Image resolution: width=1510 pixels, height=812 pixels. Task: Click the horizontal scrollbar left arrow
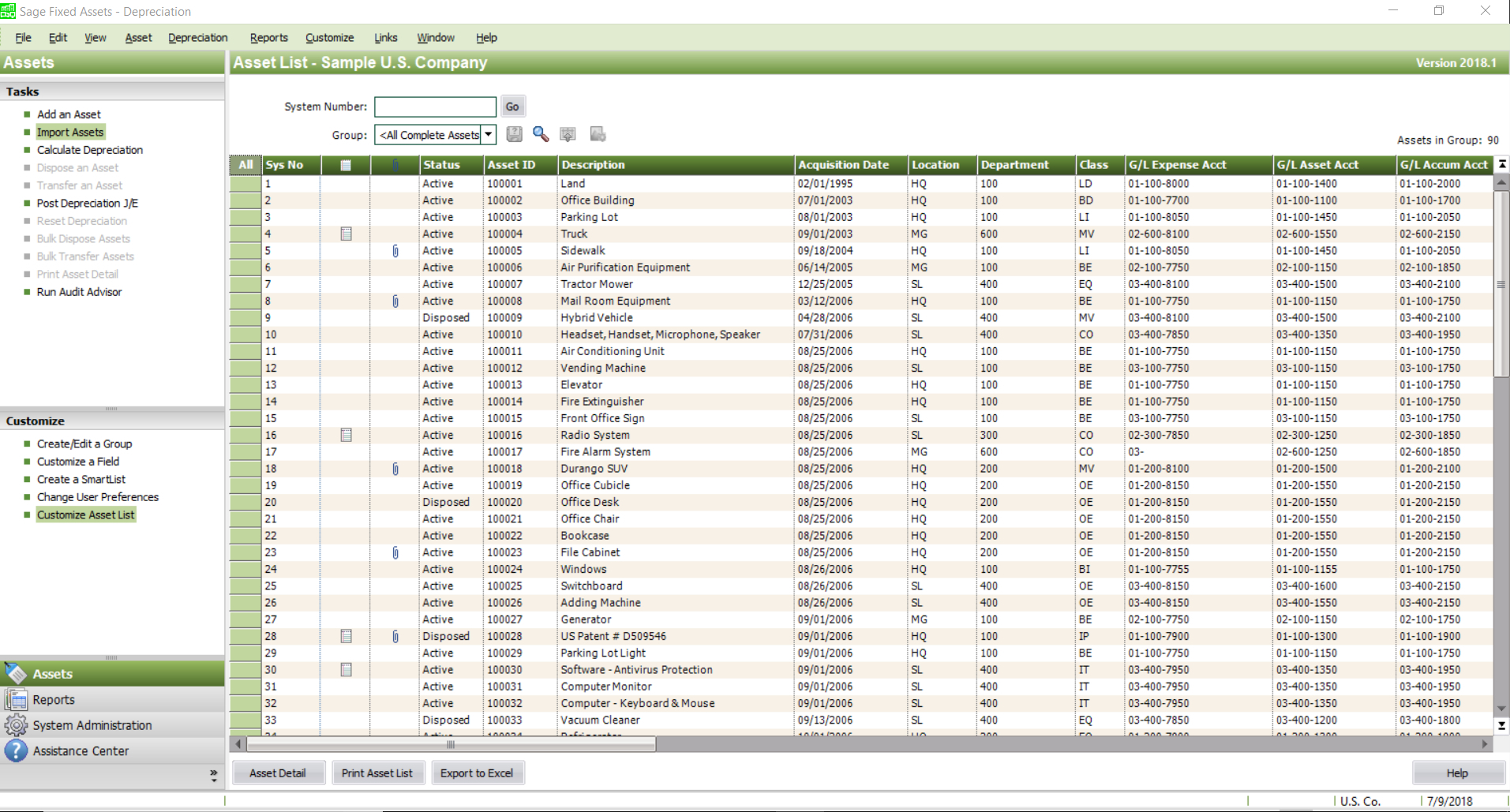tap(238, 744)
